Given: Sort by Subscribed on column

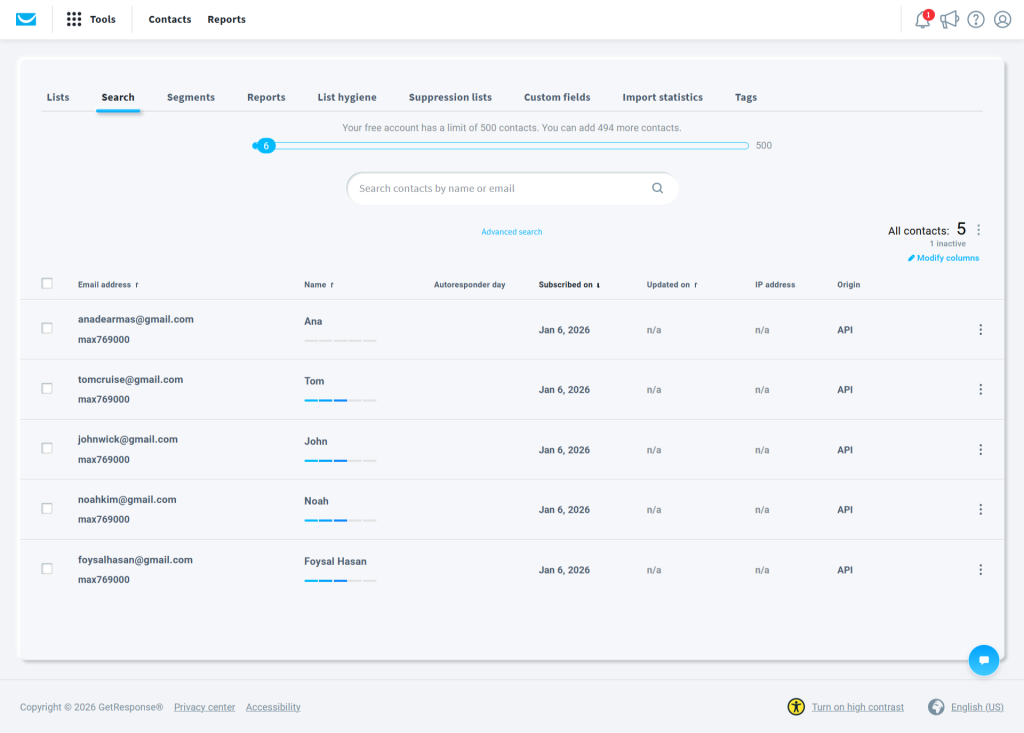Looking at the screenshot, I should (569, 285).
